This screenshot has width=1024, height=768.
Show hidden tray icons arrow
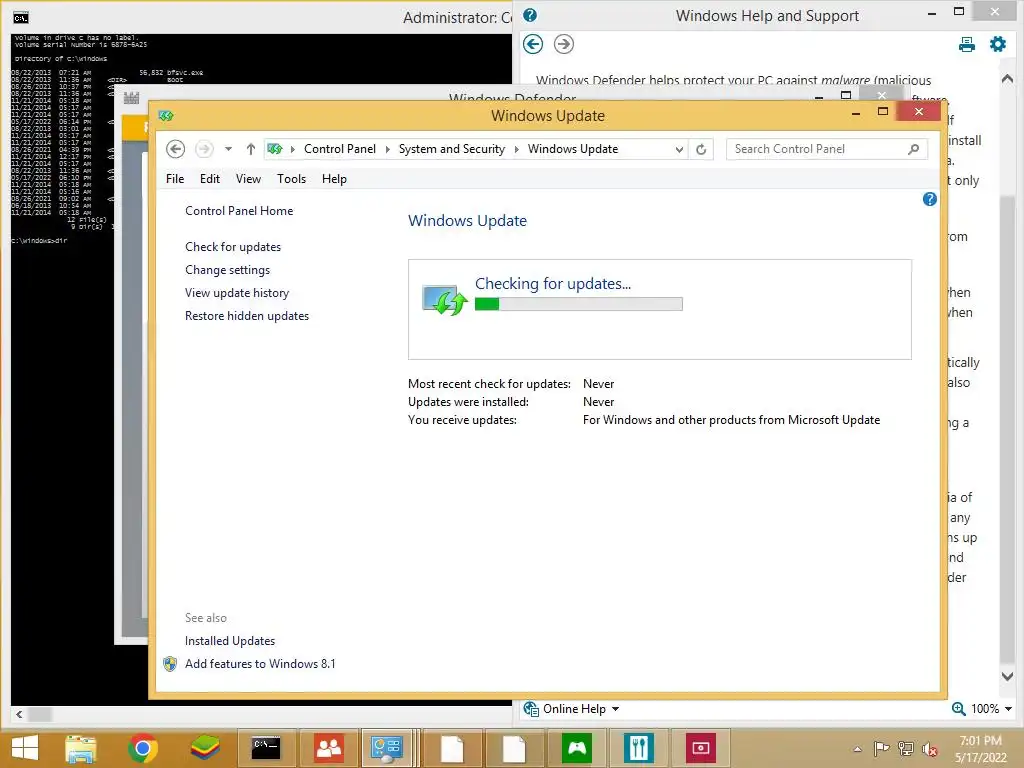(857, 749)
